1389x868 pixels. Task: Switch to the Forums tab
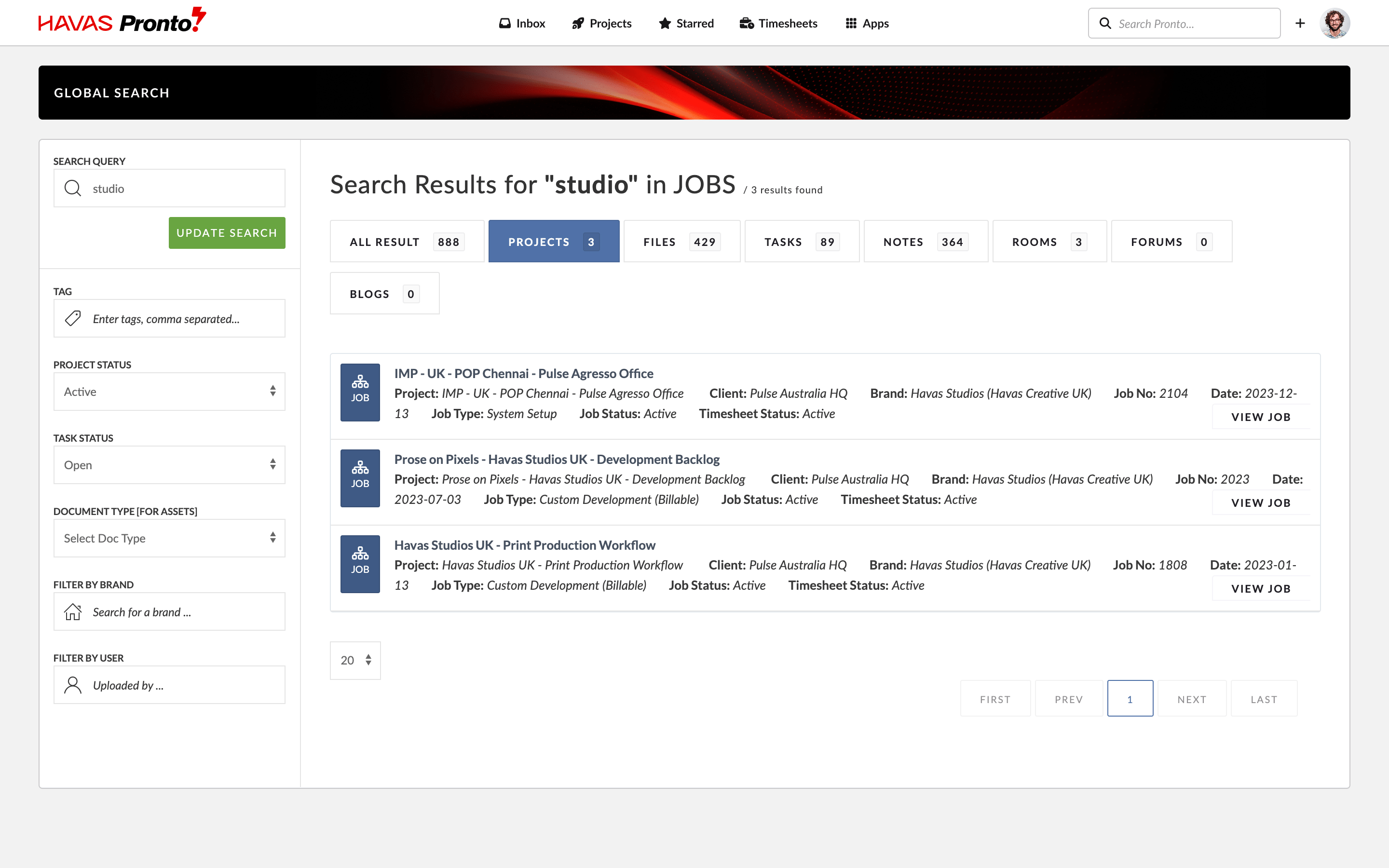tap(1171, 242)
